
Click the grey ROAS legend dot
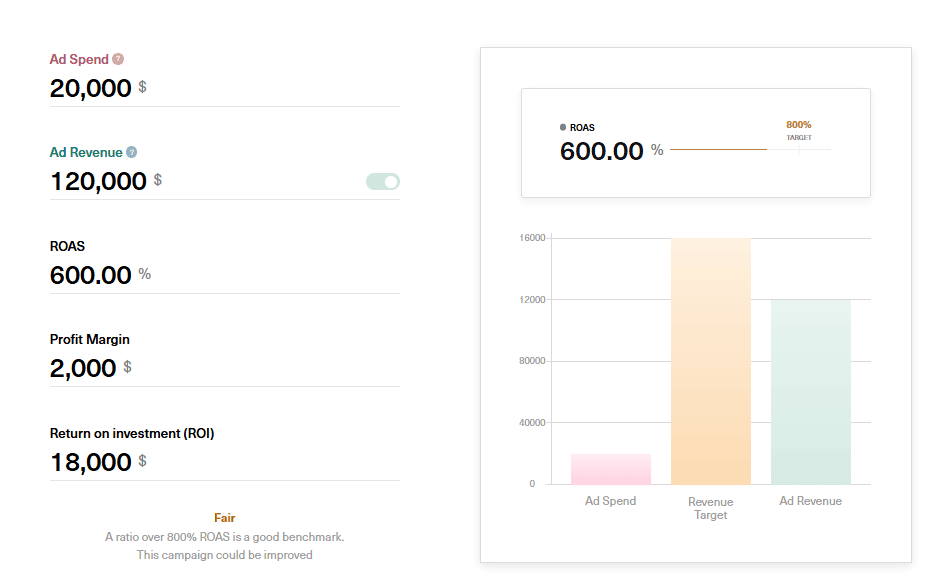coord(563,128)
